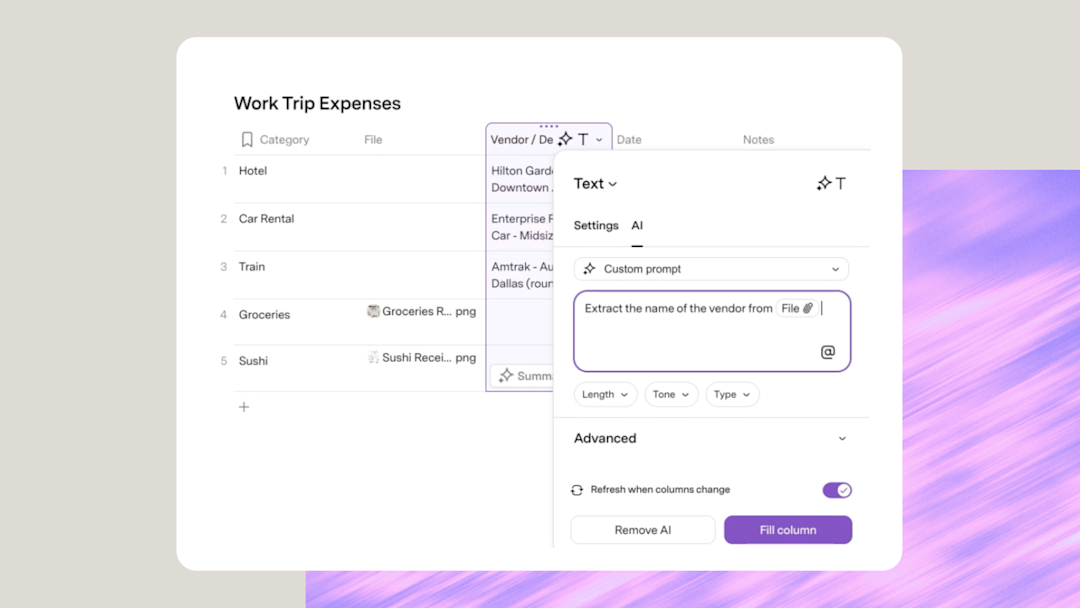The image size is (1080, 608).
Task: Click the AI sparkle icon in Vendor column header
Action: tap(565, 139)
